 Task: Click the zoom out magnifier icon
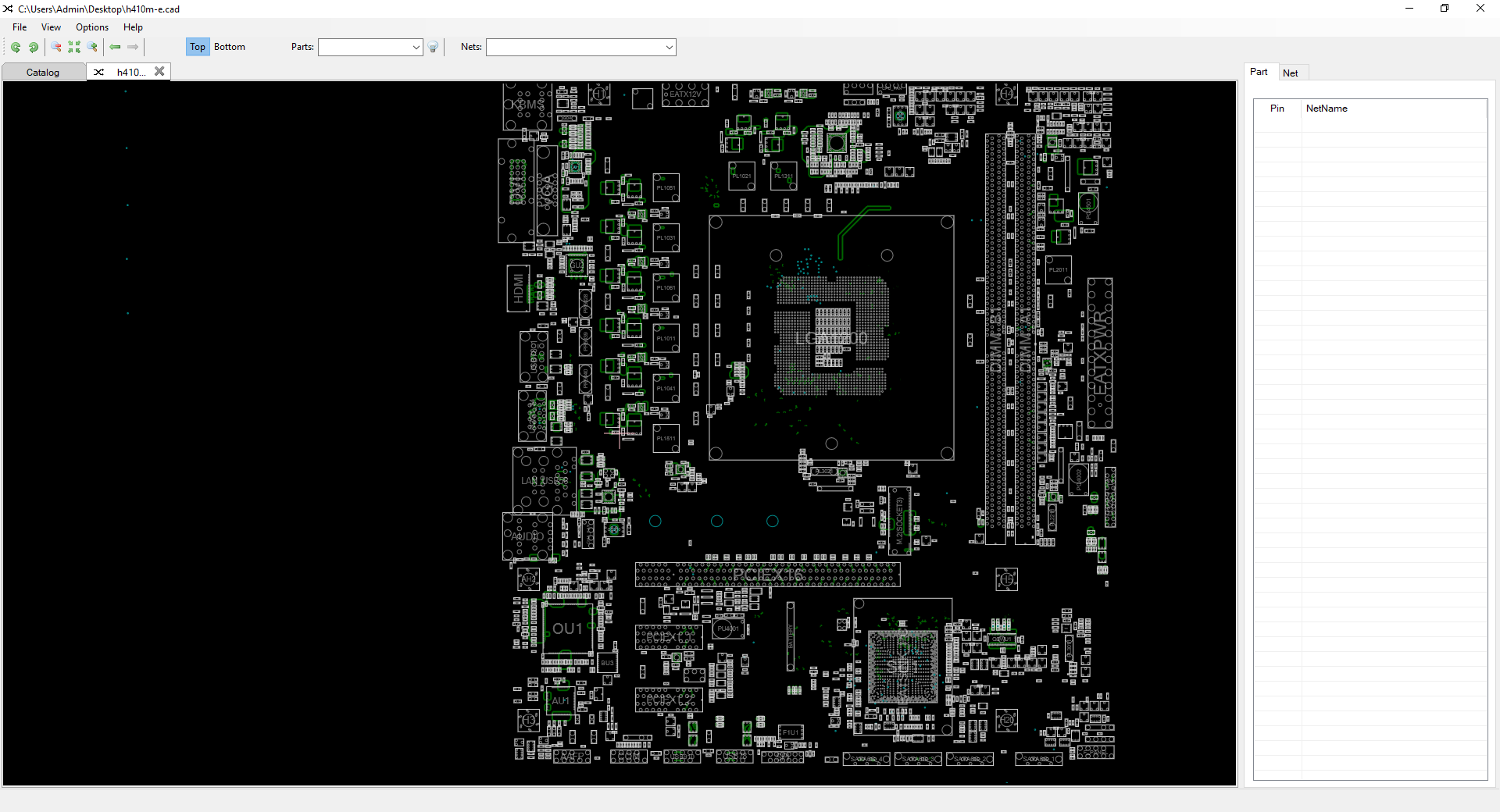point(56,48)
